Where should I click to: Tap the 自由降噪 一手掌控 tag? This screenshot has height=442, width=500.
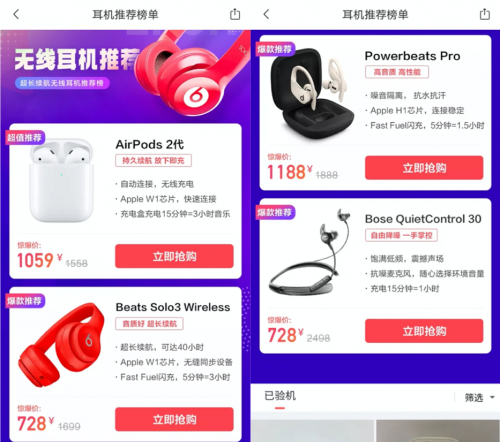pos(401,235)
